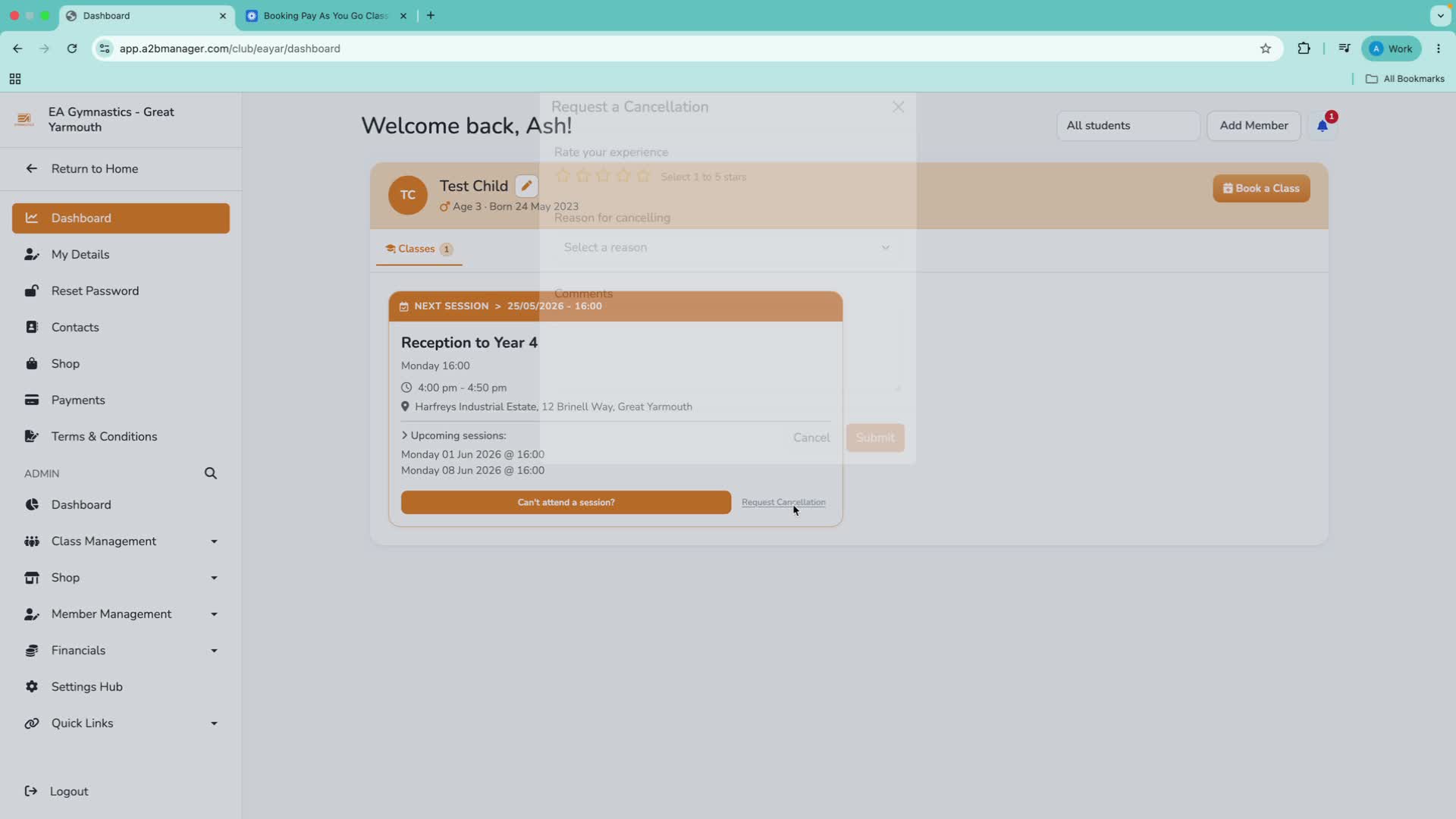Expand the Financials sidebar section

click(121, 651)
